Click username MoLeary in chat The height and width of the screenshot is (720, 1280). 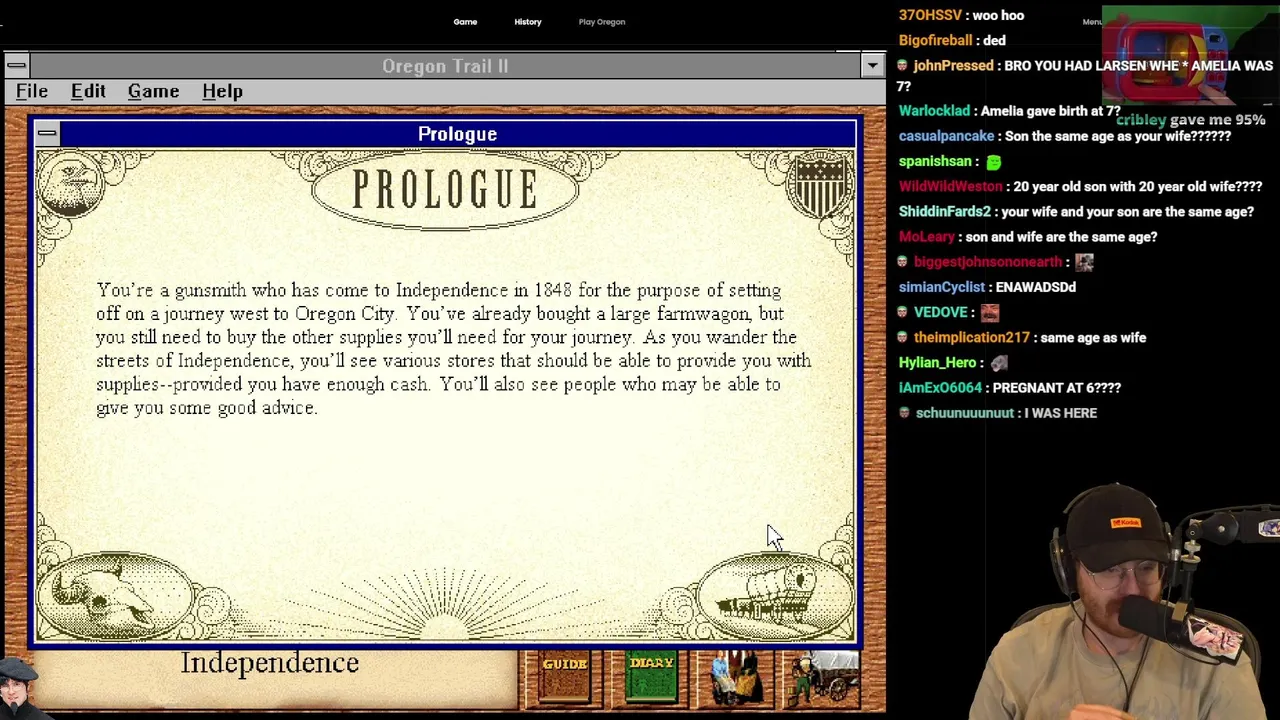(926, 237)
